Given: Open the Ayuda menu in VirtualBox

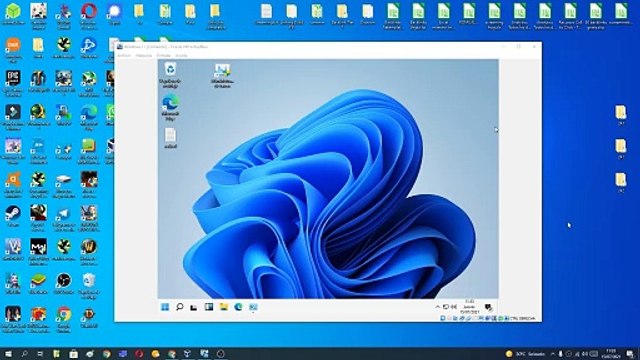Looking at the screenshot, I should (181, 55).
